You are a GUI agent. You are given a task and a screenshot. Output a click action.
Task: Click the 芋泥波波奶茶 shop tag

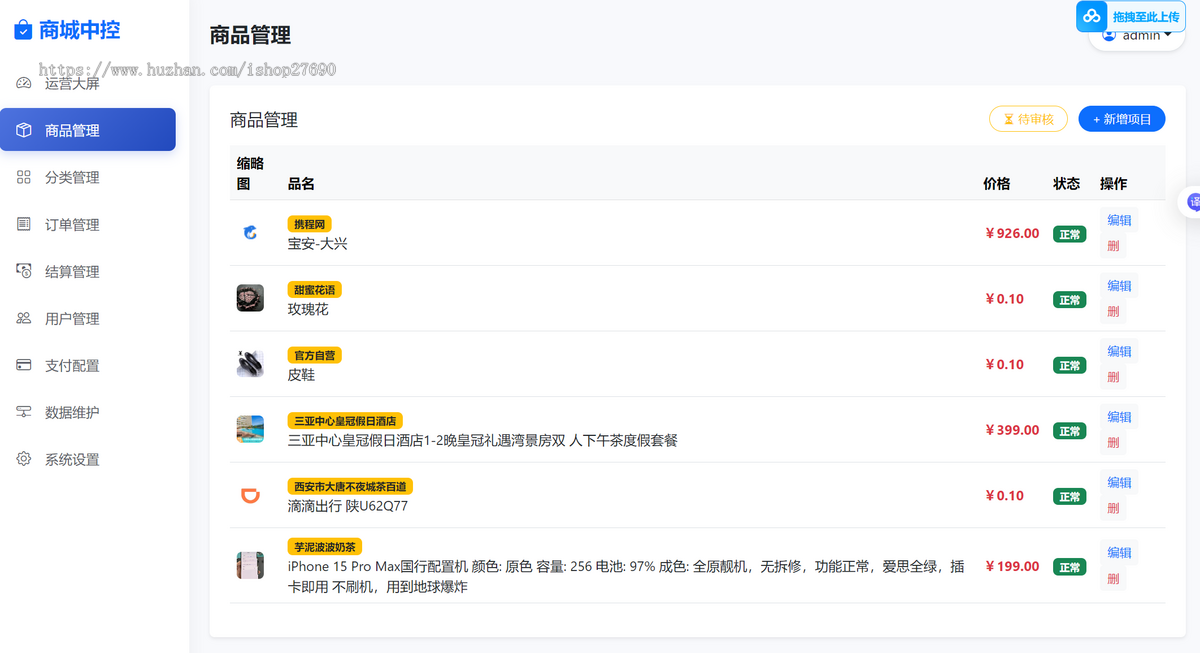(x=325, y=547)
